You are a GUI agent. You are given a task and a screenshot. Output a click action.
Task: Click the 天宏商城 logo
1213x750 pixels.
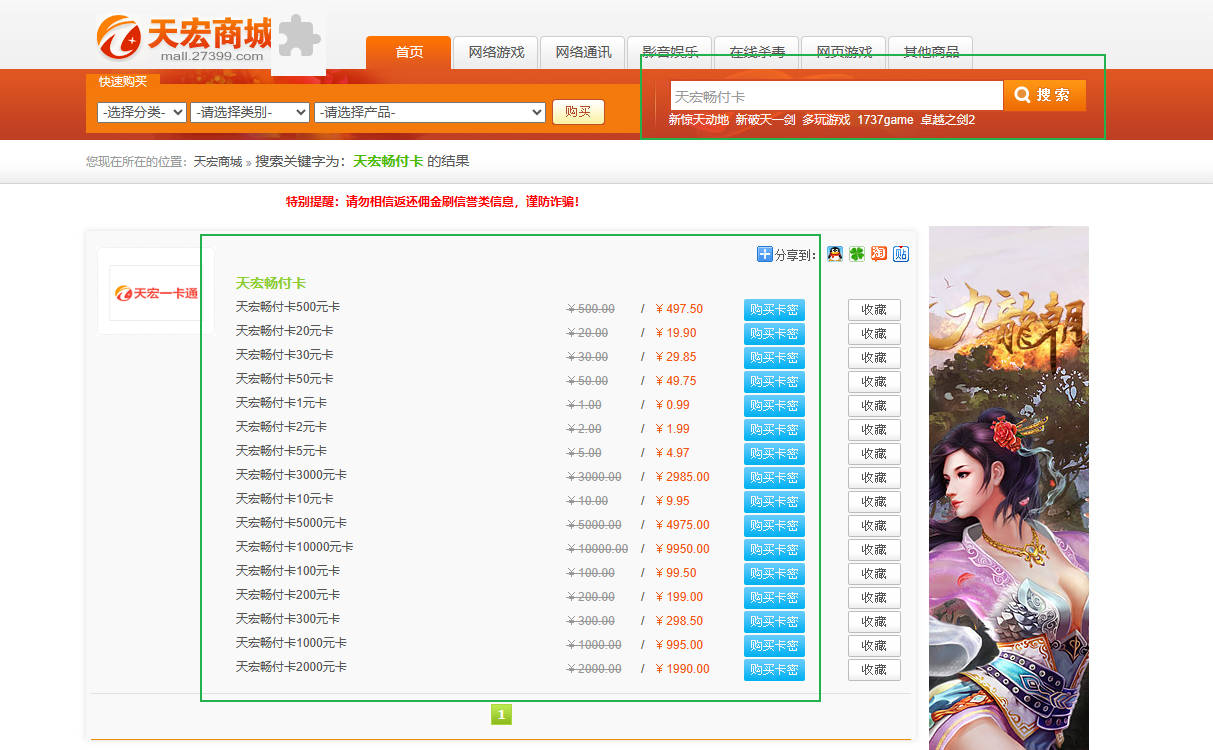(185, 37)
